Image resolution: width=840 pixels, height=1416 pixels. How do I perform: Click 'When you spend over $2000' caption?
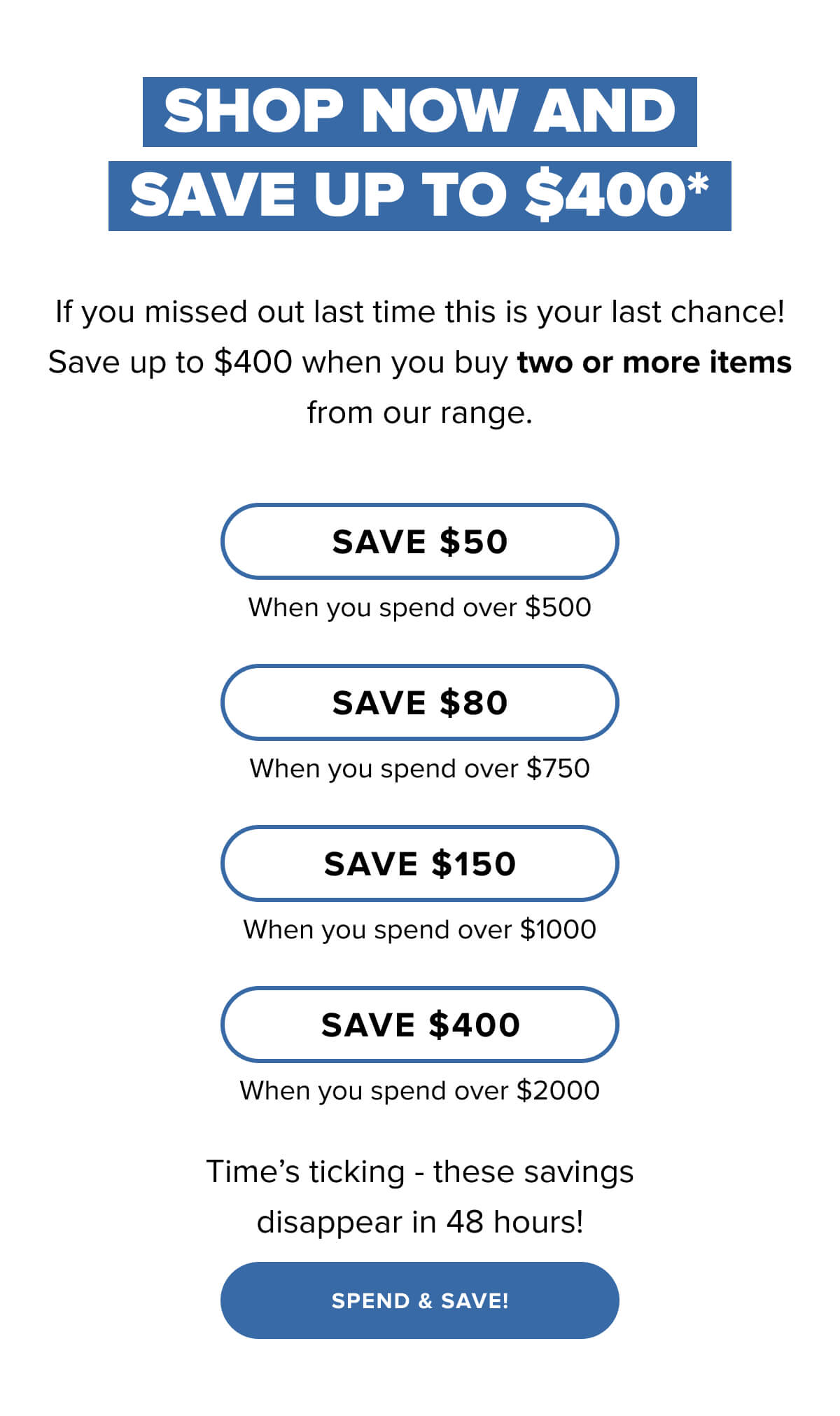[x=419, y=1090]
